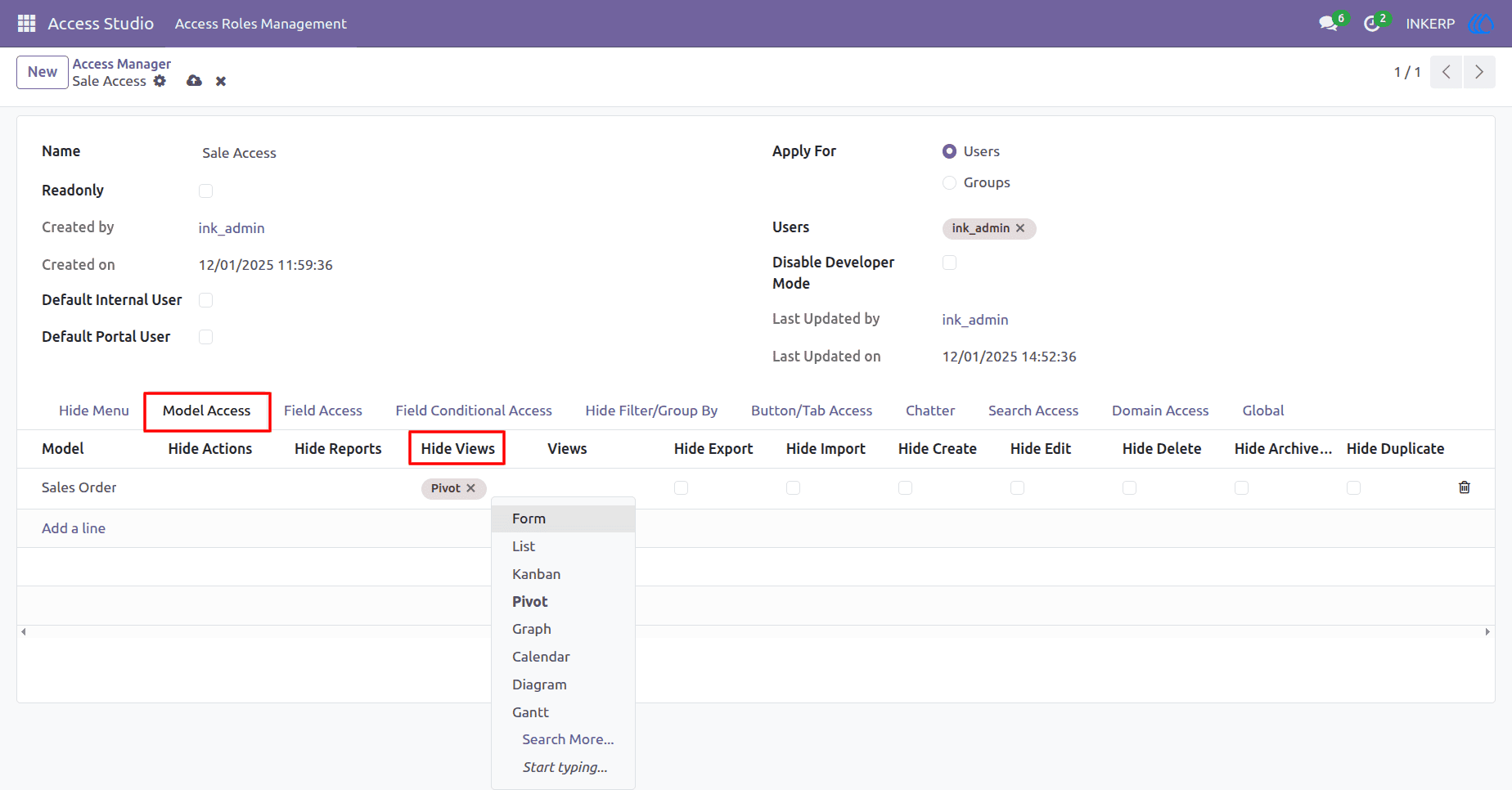This screenshot has width=1512, height=790.
Task: Switch to the Field Access tab
Action: [x=323, y=411]
